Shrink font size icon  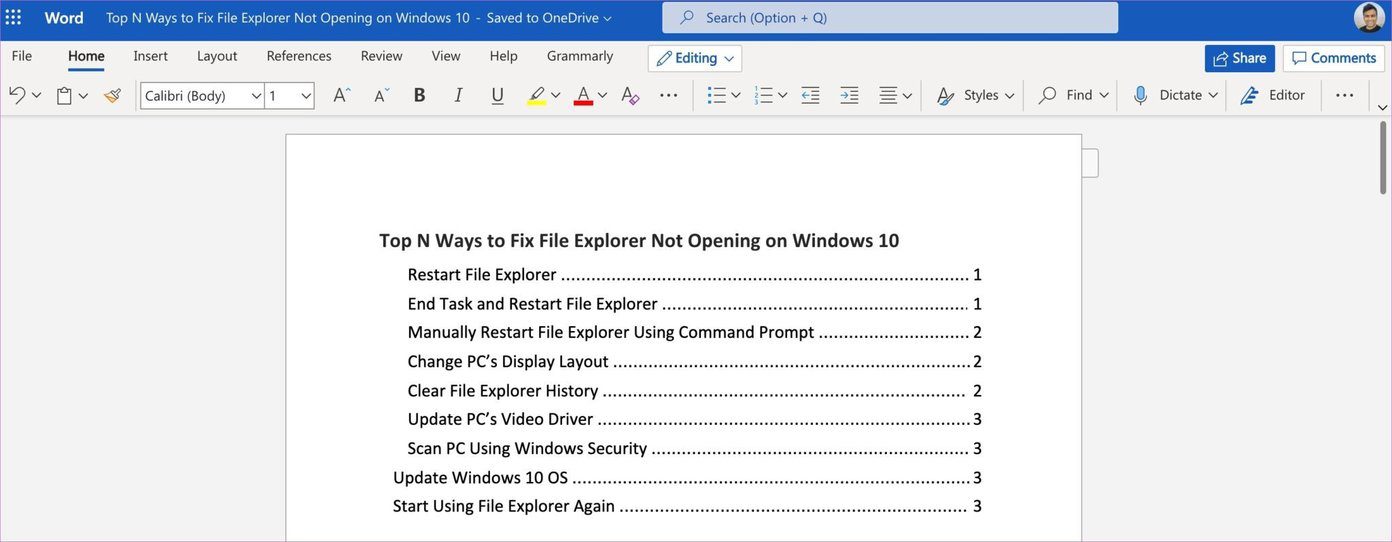[382, 95]
